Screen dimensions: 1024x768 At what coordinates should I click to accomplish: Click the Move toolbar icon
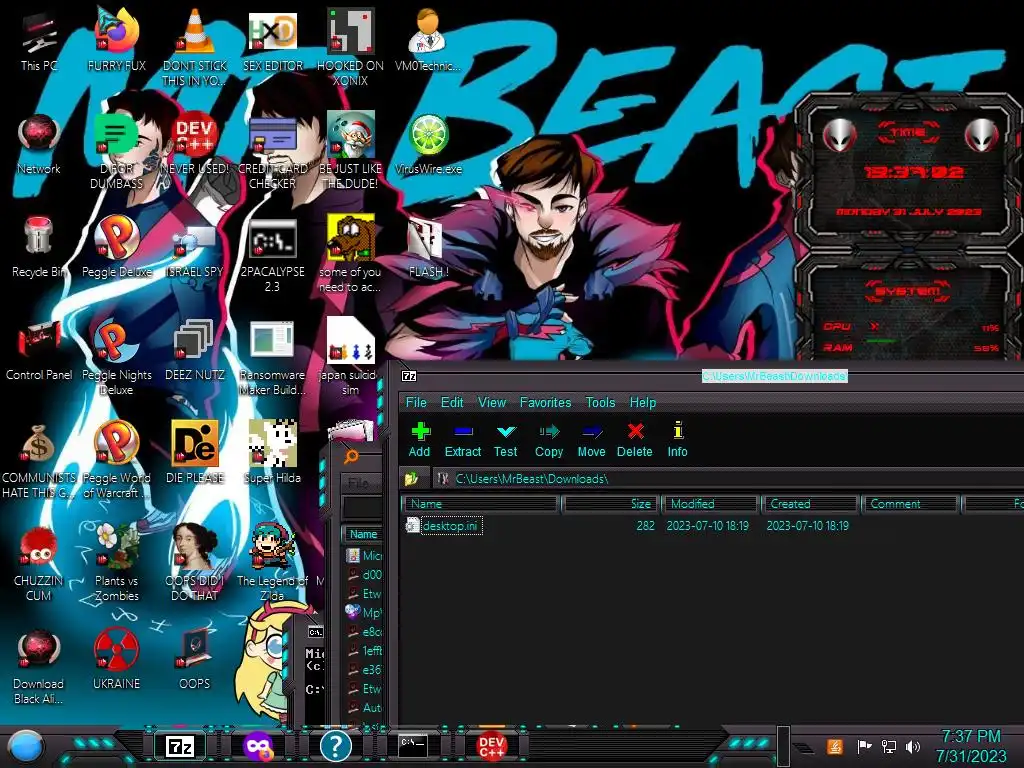point(591,440)
